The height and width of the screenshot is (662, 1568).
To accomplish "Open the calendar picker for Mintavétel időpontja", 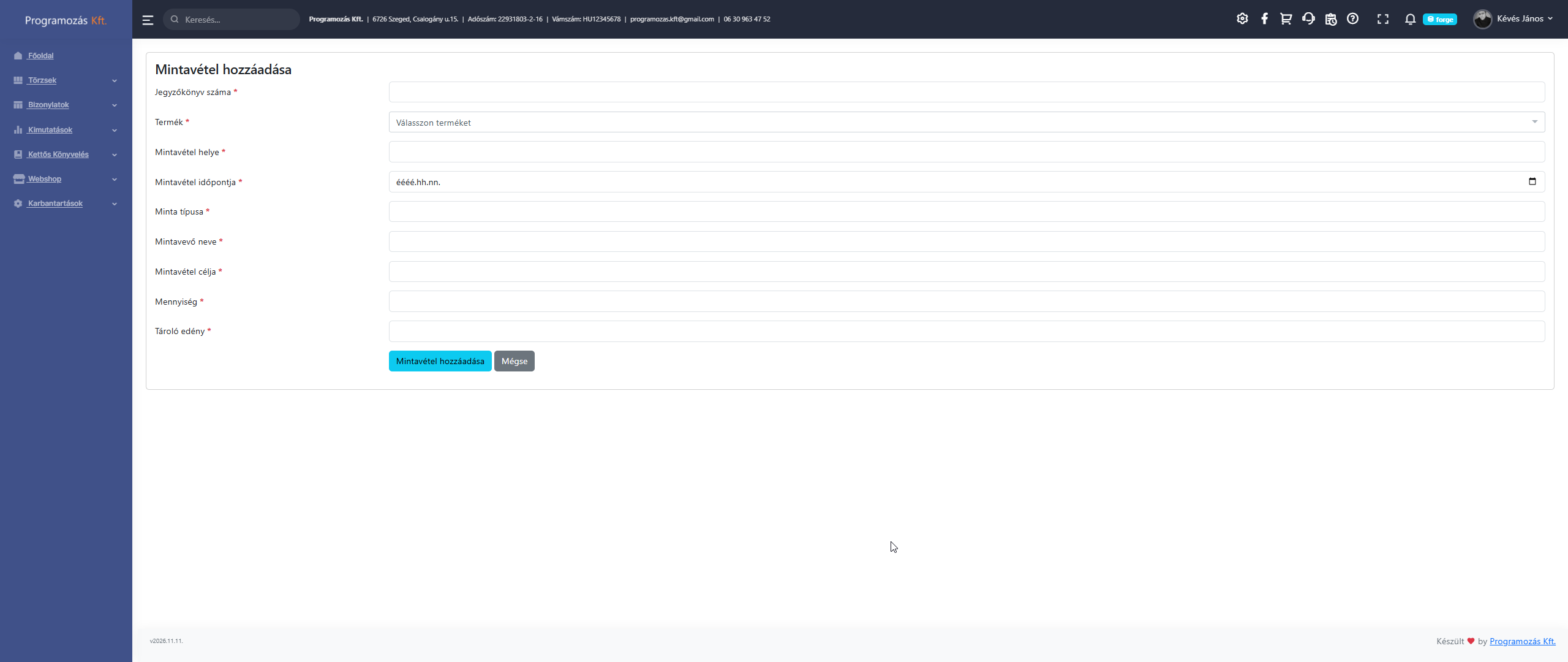I will click(x=1532, y=181).
